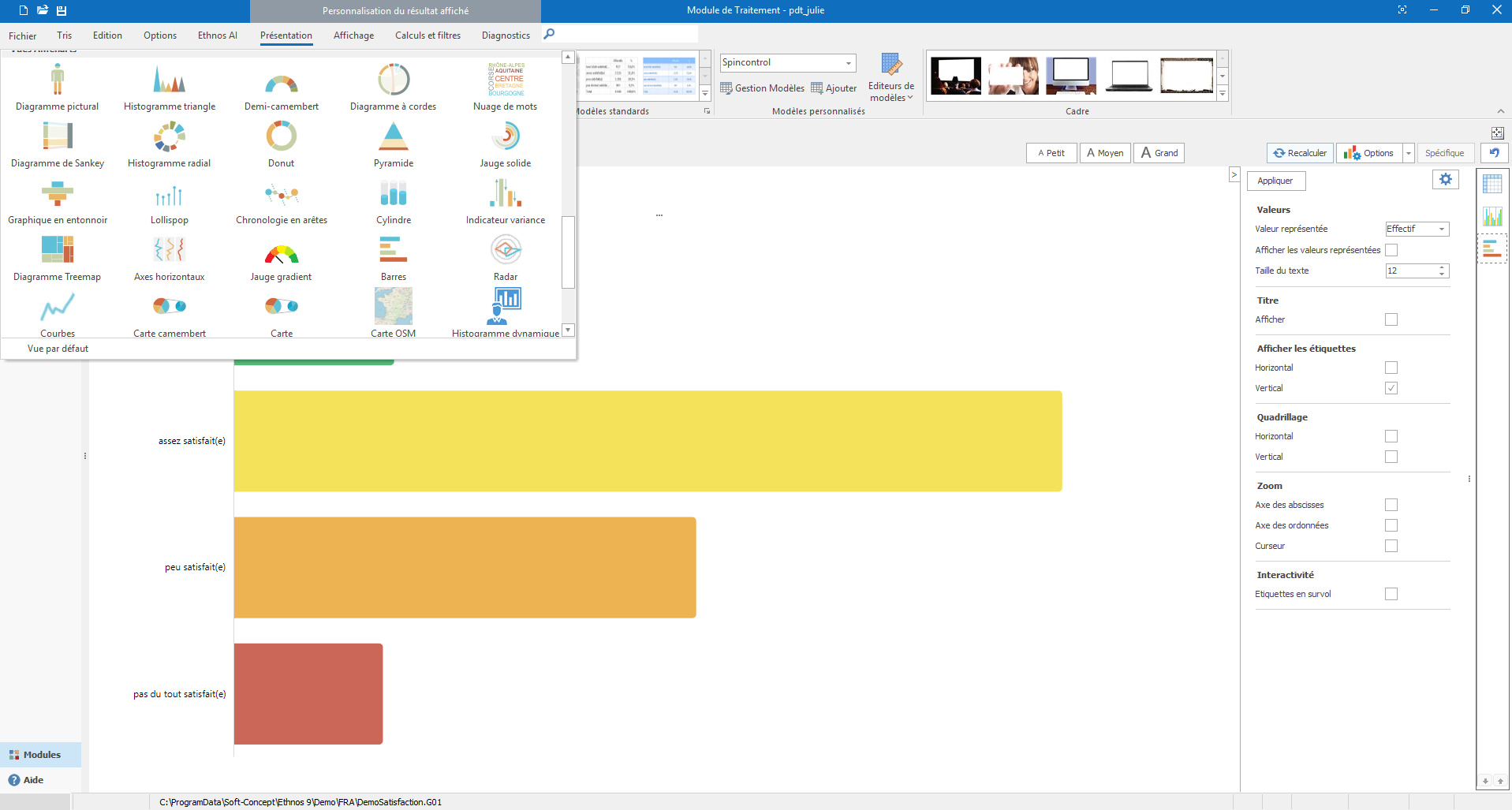
Task: Click the Appliquer button
Action: (1275, 181)
